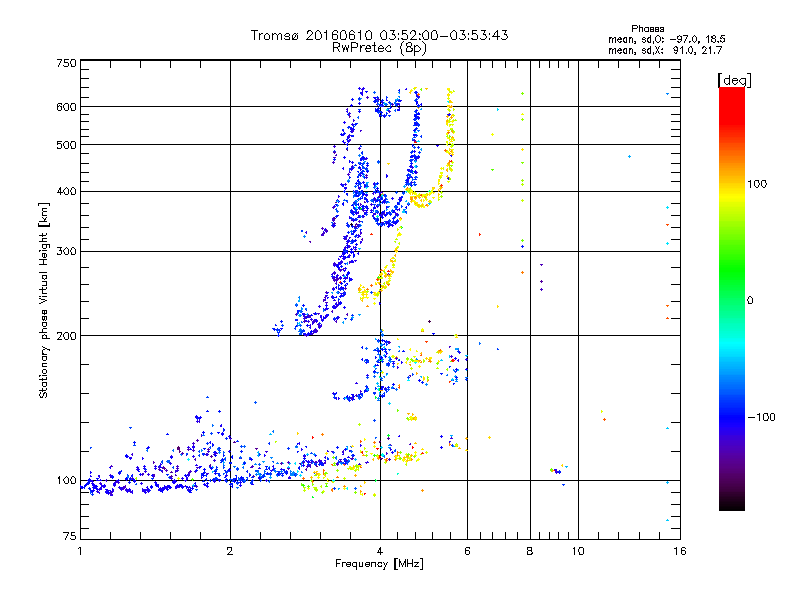Viewport: 800px width, 600px height.
Task: Click the '[deg]' colorbar unit label
Action: [734, 80]
